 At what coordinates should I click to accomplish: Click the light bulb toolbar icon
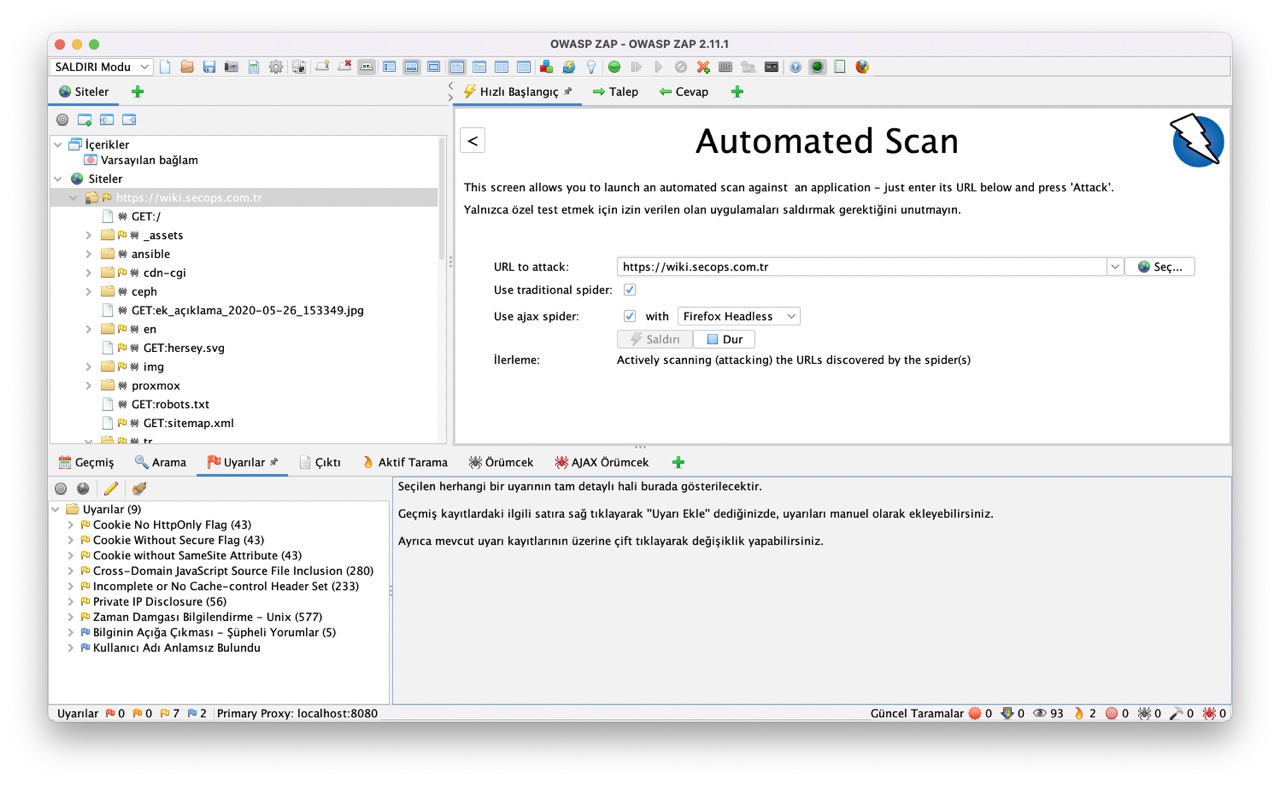pos(591,67)
